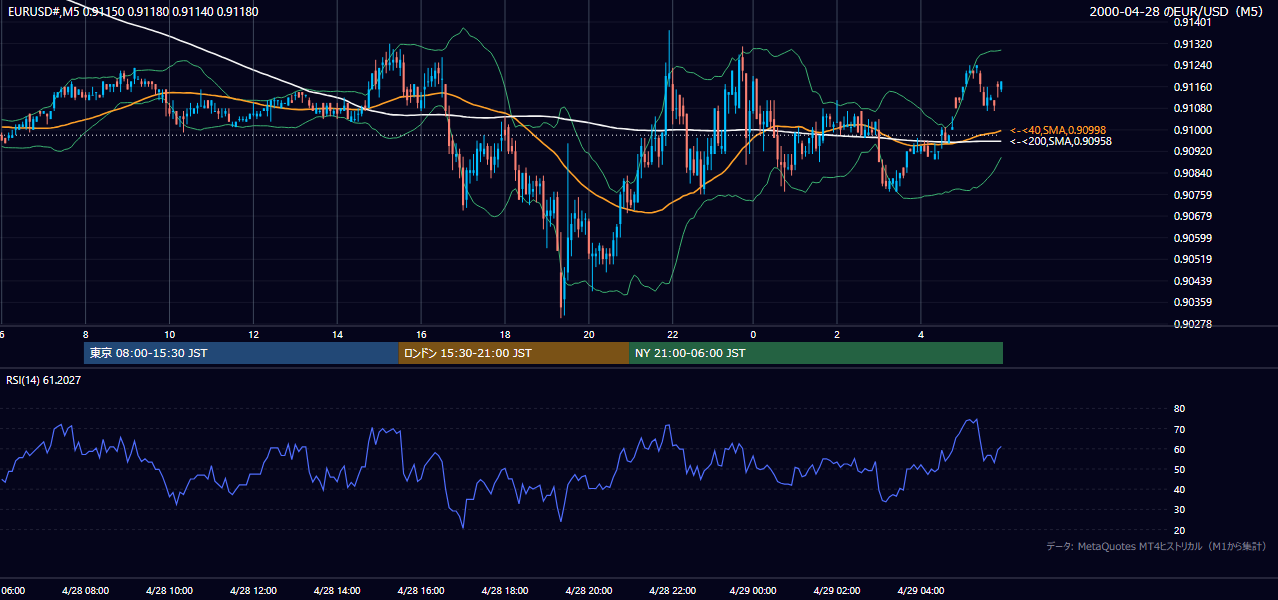Select the Tokyo 08:00-15:30 JST session bar
Viewport: 1278px width, 600px height.
[241, 353]
